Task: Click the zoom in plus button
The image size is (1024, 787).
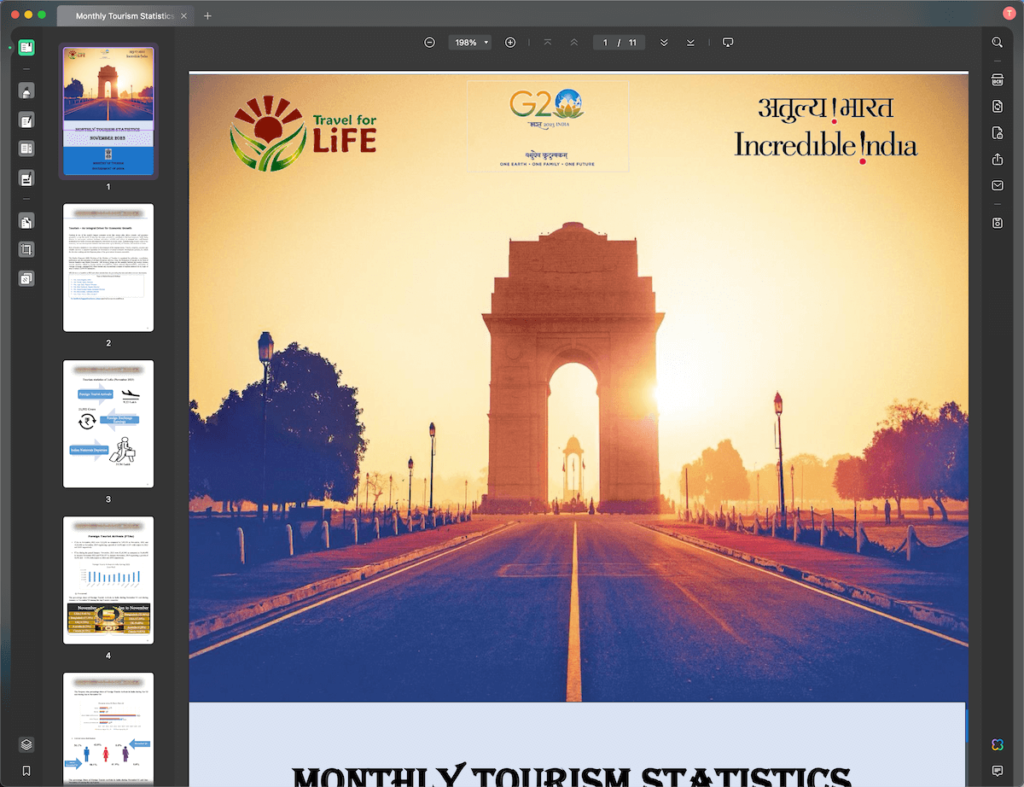Action: tap(510, 42)
